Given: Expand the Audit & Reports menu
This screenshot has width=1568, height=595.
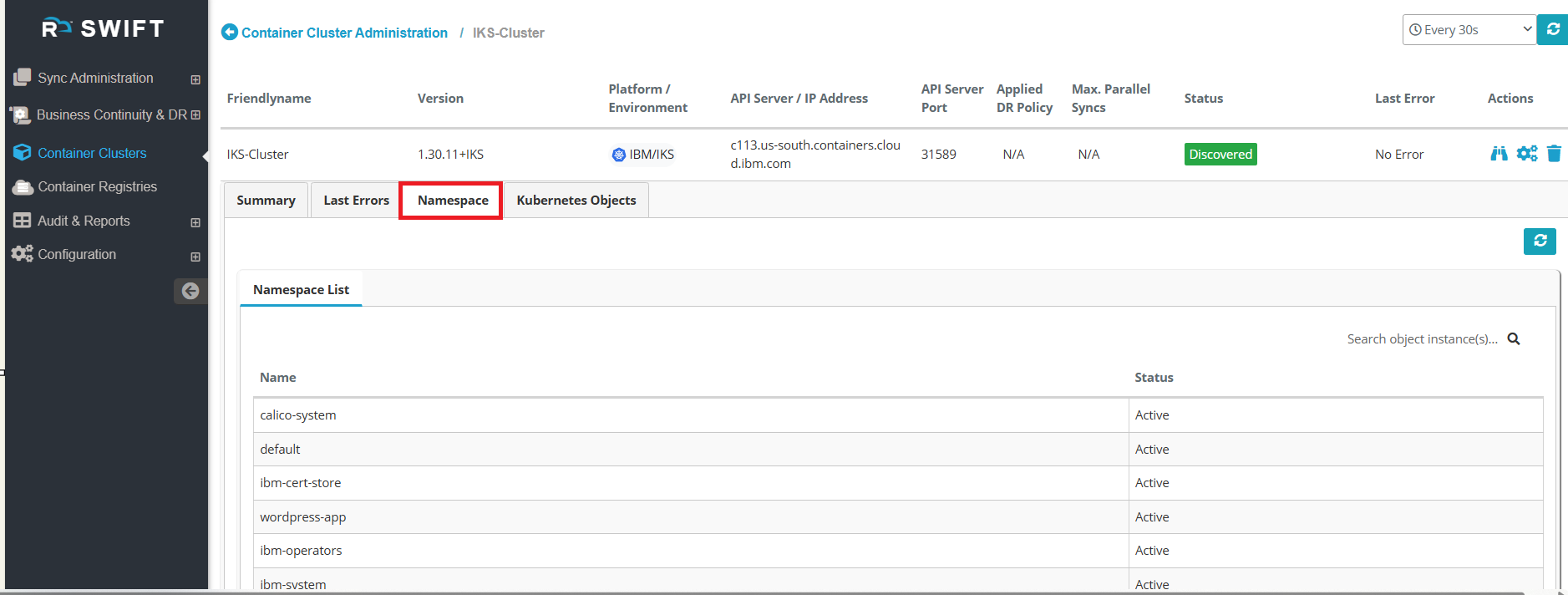Looking at the screenshot, I should (195, 222).
